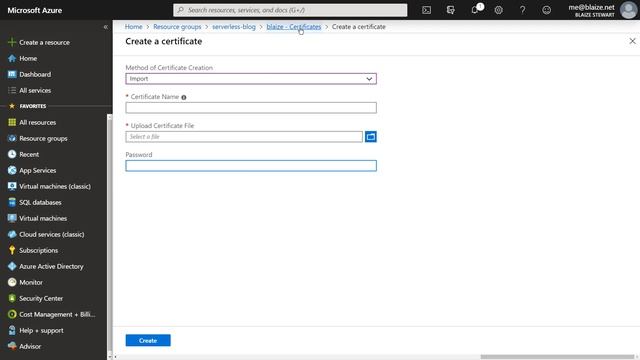The height and width of the screenshot is (360, 640).
Task: Click the Help + support icon
Action: point(12,330)
